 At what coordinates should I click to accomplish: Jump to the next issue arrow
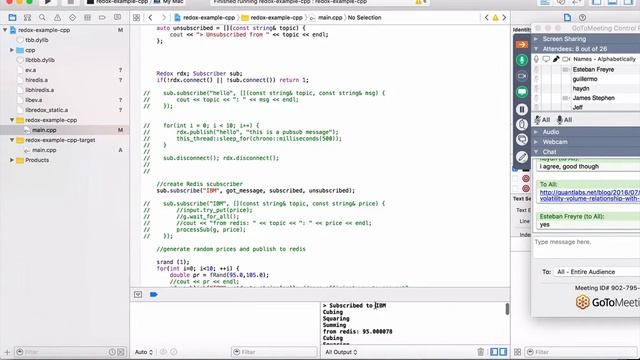[x=504, y=18]
